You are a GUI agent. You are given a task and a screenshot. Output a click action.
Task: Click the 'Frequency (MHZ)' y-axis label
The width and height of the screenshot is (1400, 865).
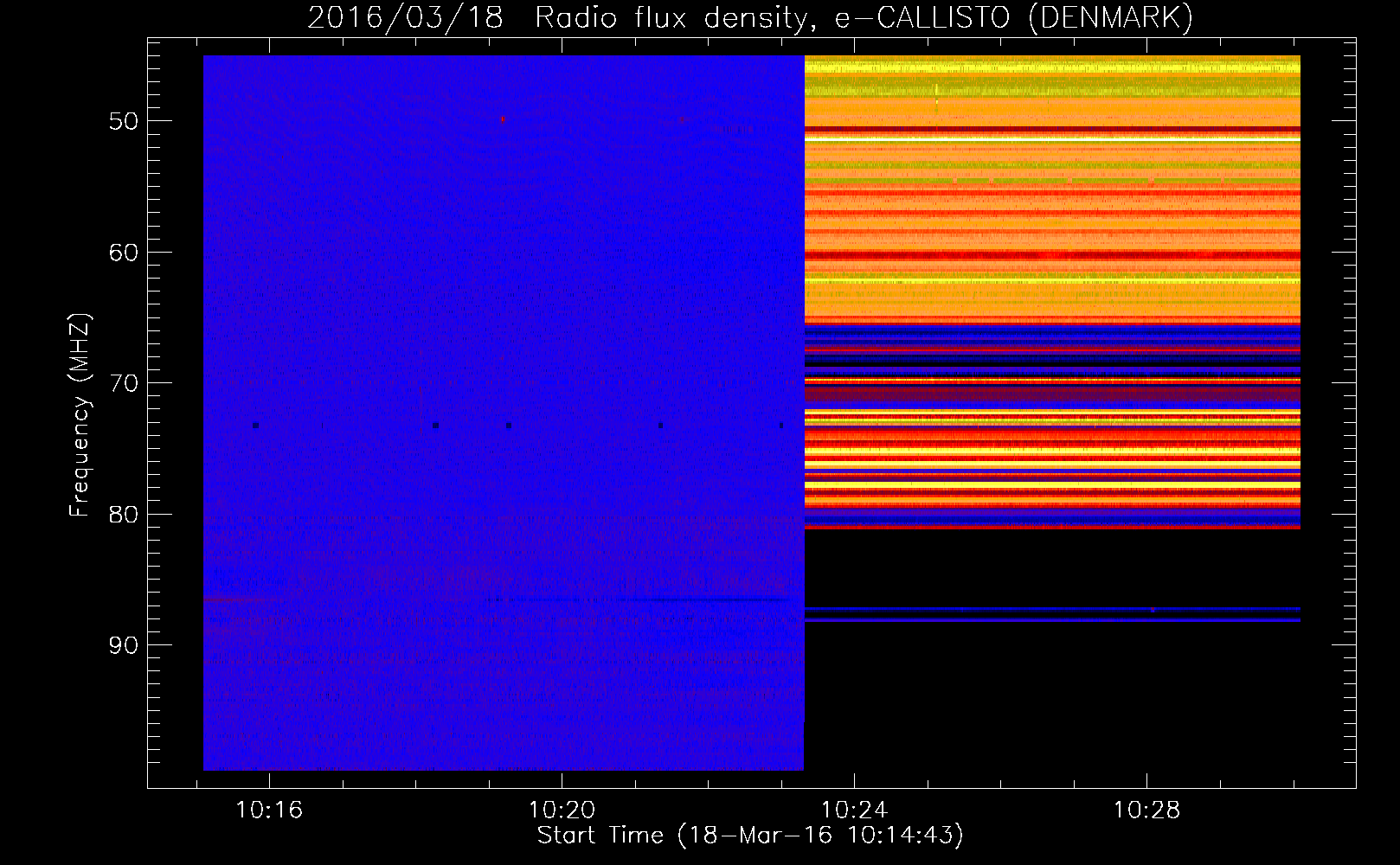(x=80, y=414)
